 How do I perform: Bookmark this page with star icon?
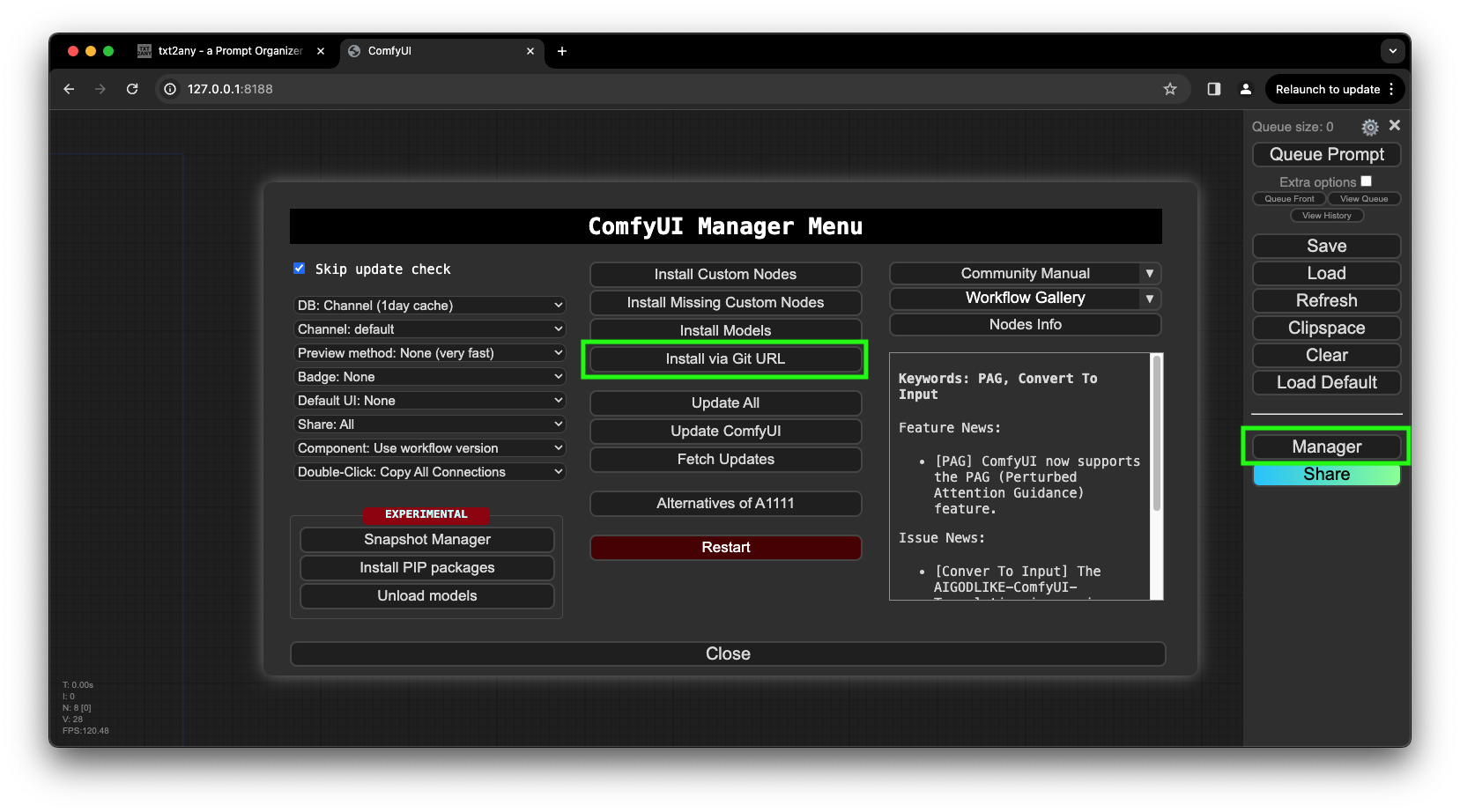[x=1170, y=89]
